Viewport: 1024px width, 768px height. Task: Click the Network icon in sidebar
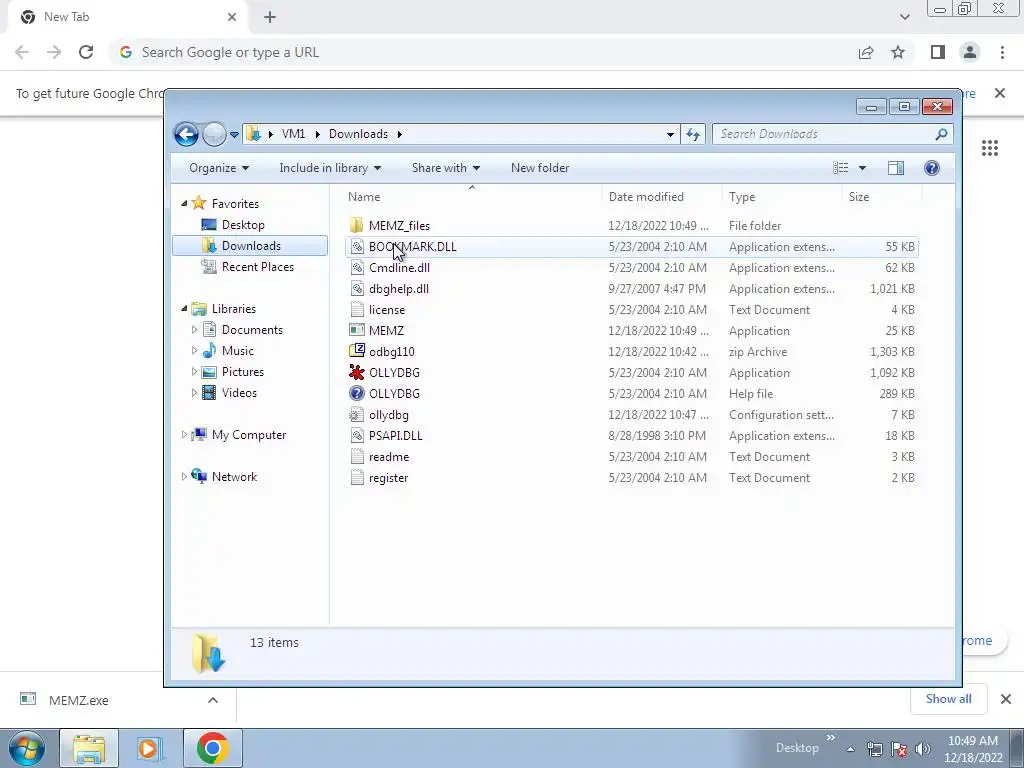199,476
